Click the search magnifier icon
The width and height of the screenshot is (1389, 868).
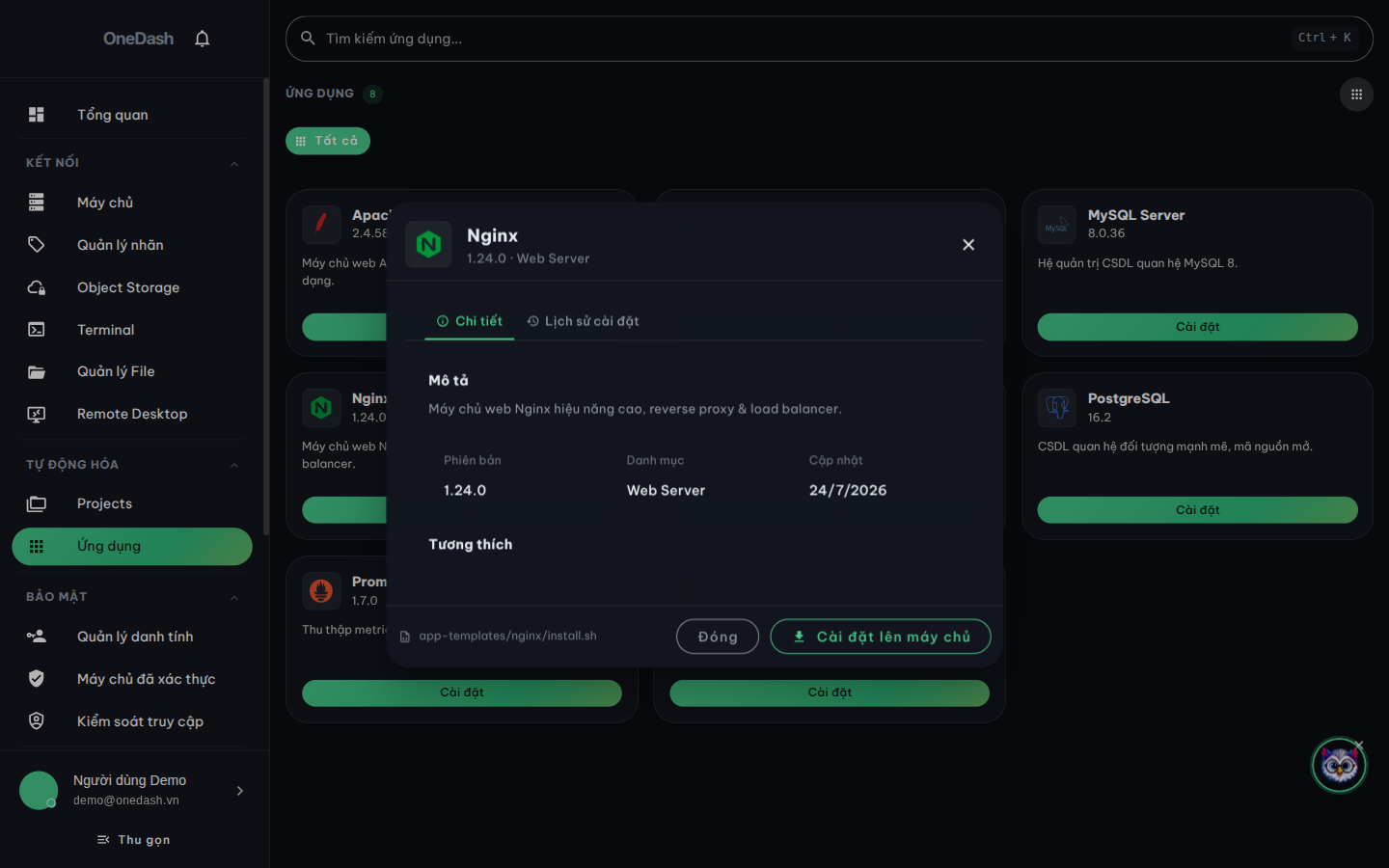[308, 39]
